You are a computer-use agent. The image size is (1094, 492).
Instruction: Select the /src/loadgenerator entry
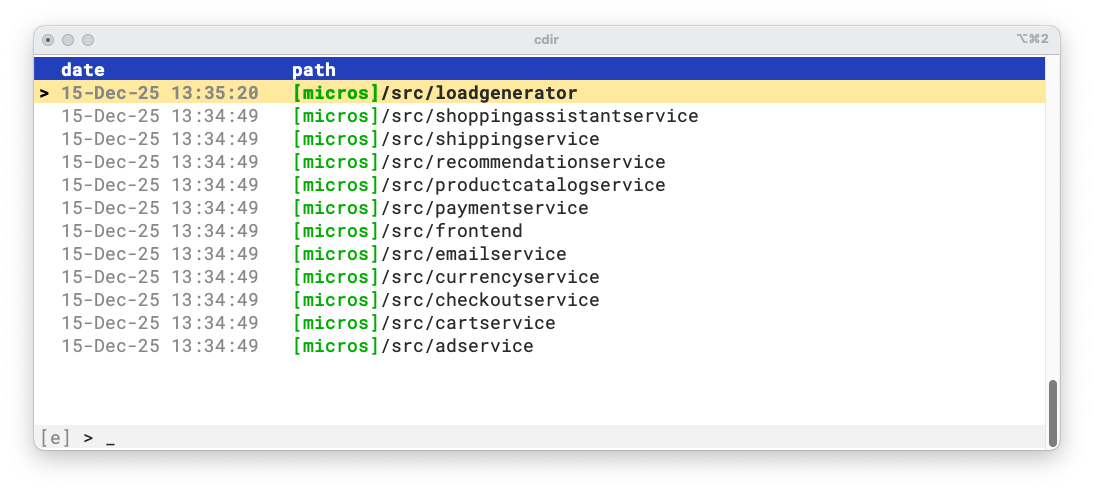(x=480, y=93)
